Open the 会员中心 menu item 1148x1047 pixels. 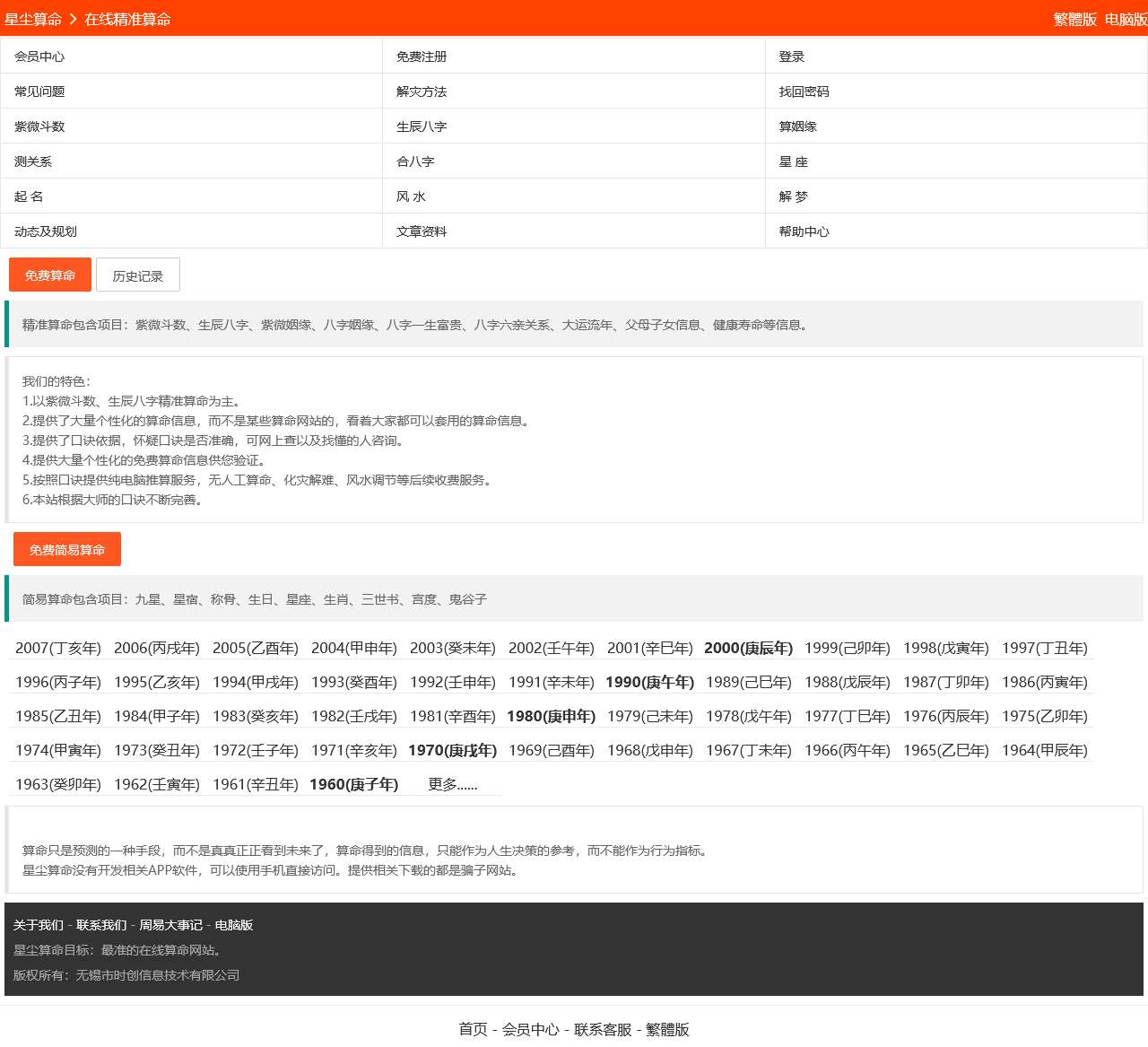tap(39, 57)
